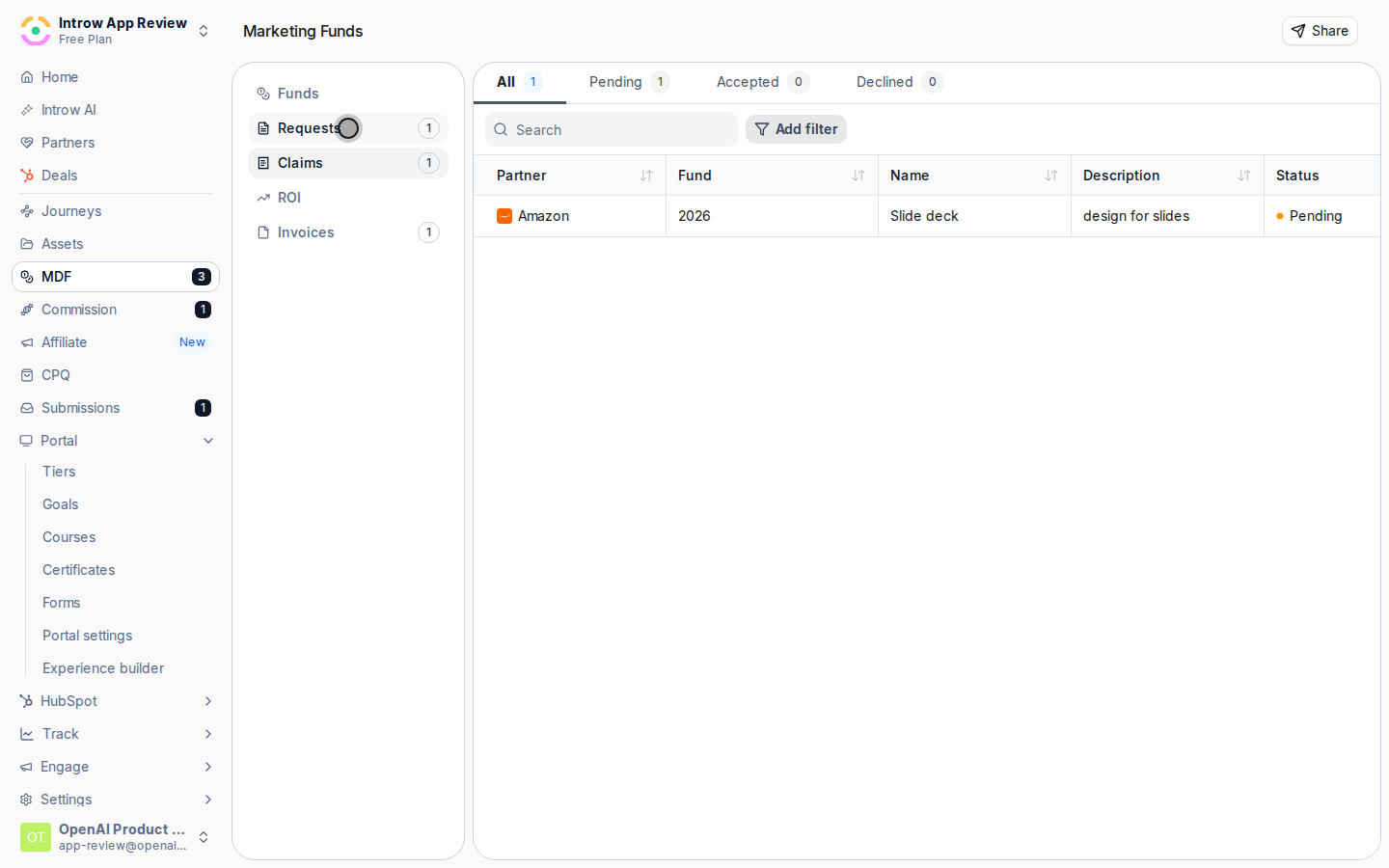Image resolution: width=1389 pixels, height=868 pixels.
Task: Click the Search input field
Action: coord(612,129)
